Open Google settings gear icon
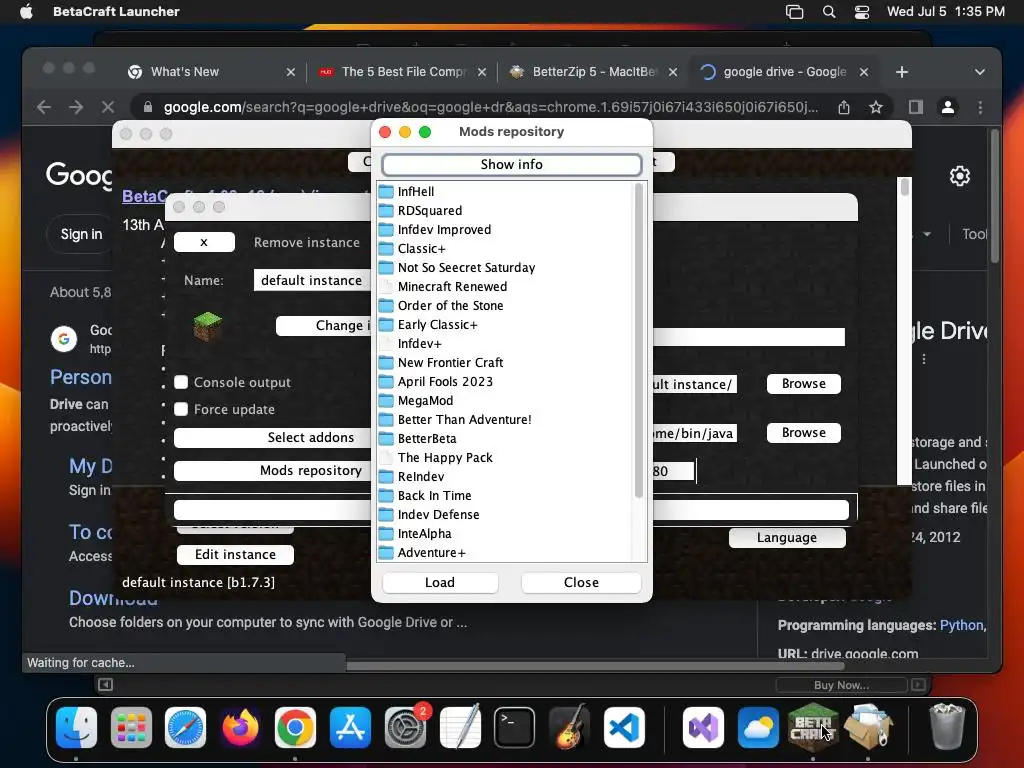This screenshot has width=1024, height=768. [959, 176]
